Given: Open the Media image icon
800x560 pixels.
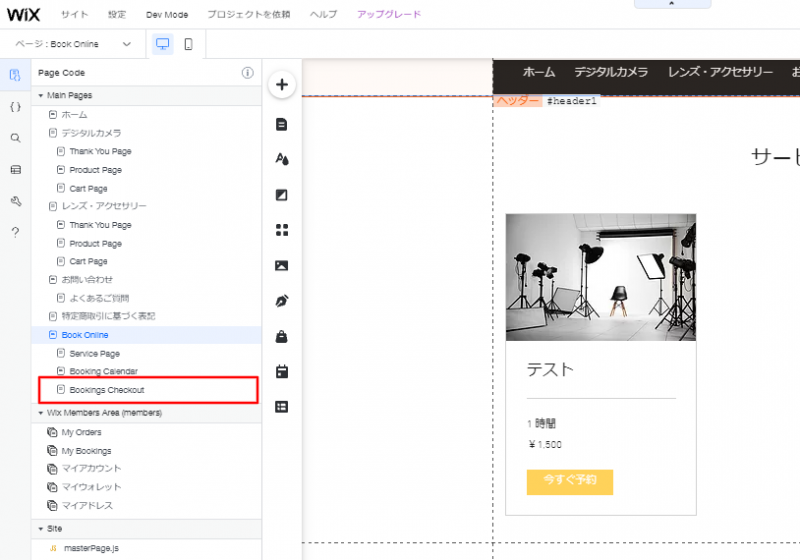Looking at the screenshot, I should (282, 265).
